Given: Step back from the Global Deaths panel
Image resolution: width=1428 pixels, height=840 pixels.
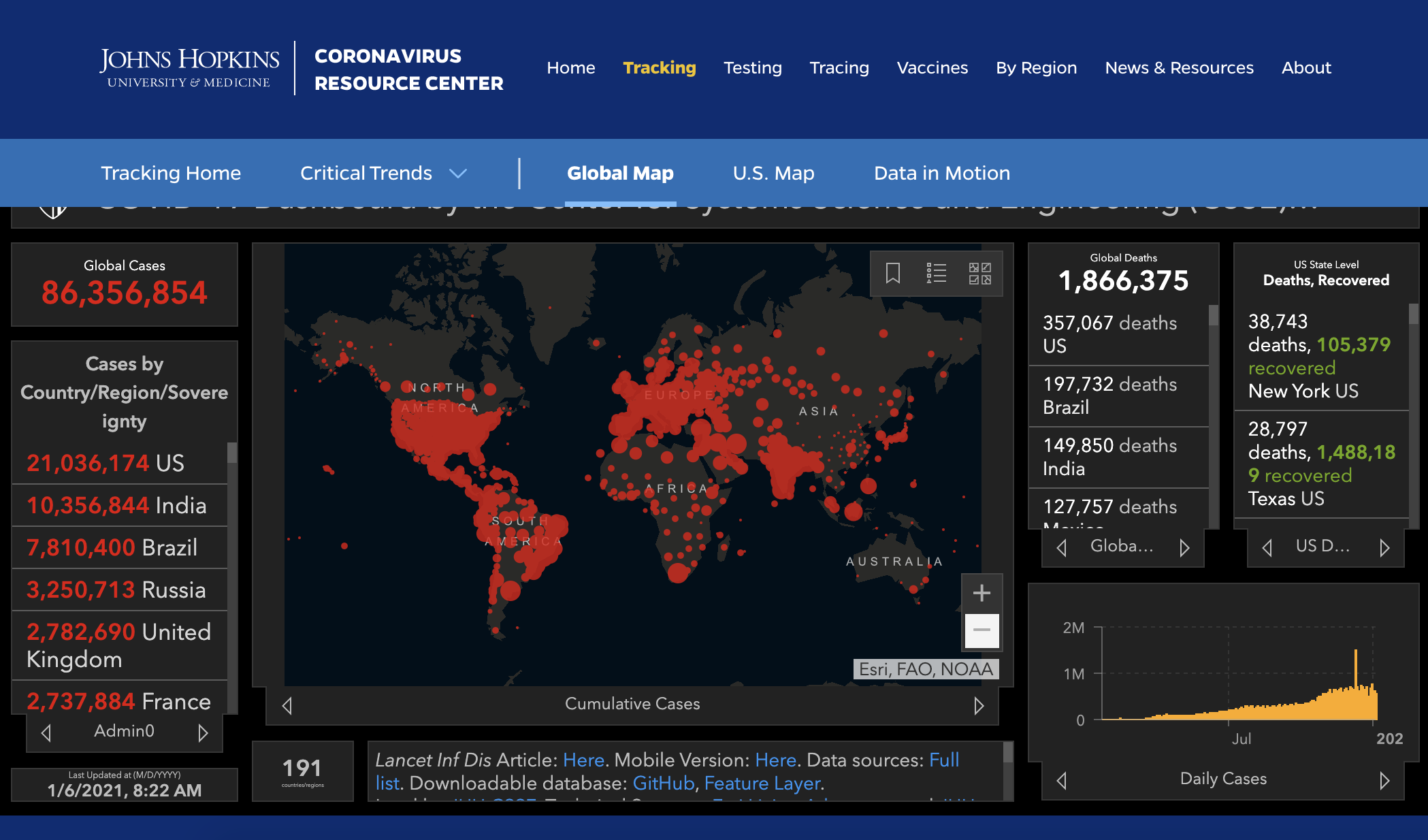Looking at the screenshot, I should (x=1062, y=547).
